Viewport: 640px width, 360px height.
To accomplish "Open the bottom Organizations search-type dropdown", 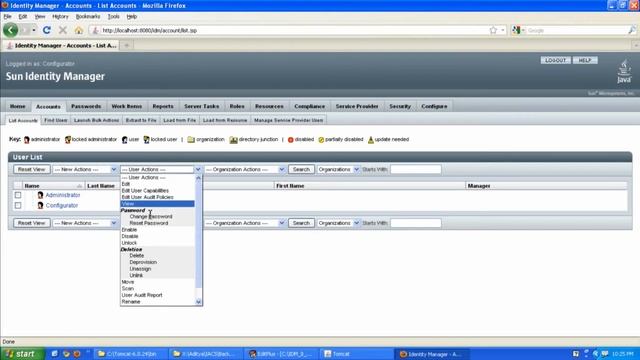I will pos(338,223).
